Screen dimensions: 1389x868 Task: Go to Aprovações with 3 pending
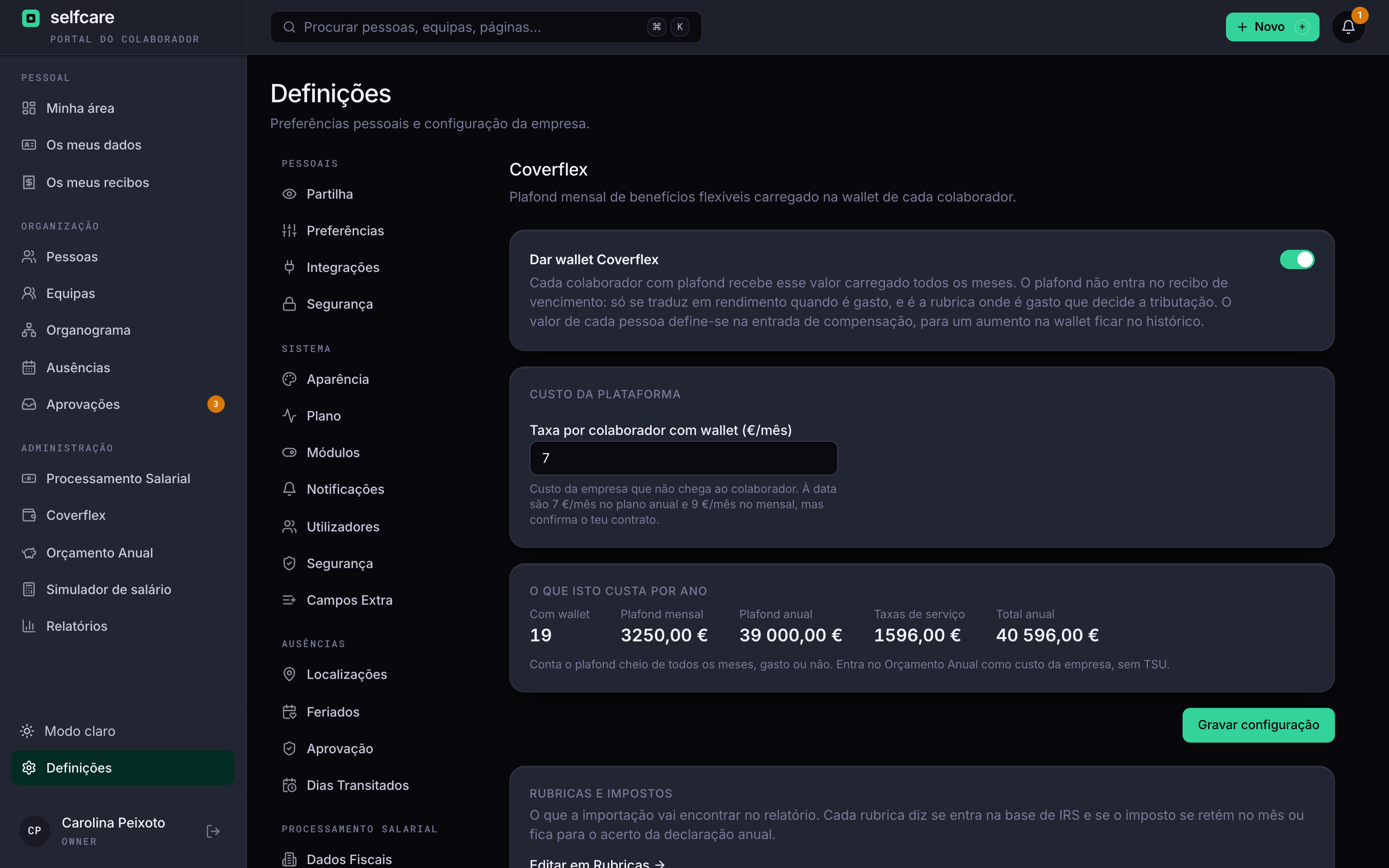pos(123,404)
